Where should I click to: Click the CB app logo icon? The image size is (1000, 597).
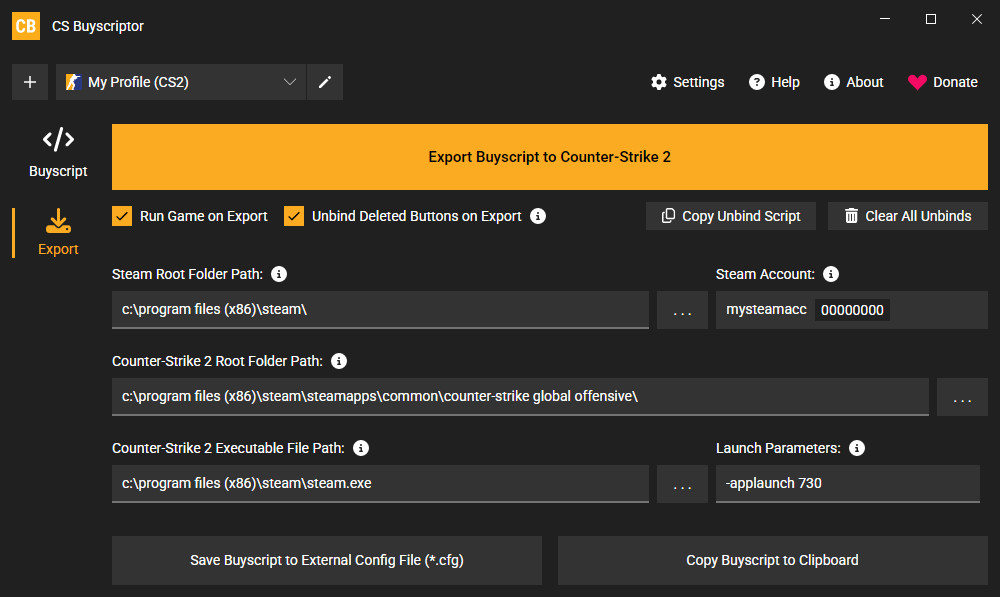[26, 26]
